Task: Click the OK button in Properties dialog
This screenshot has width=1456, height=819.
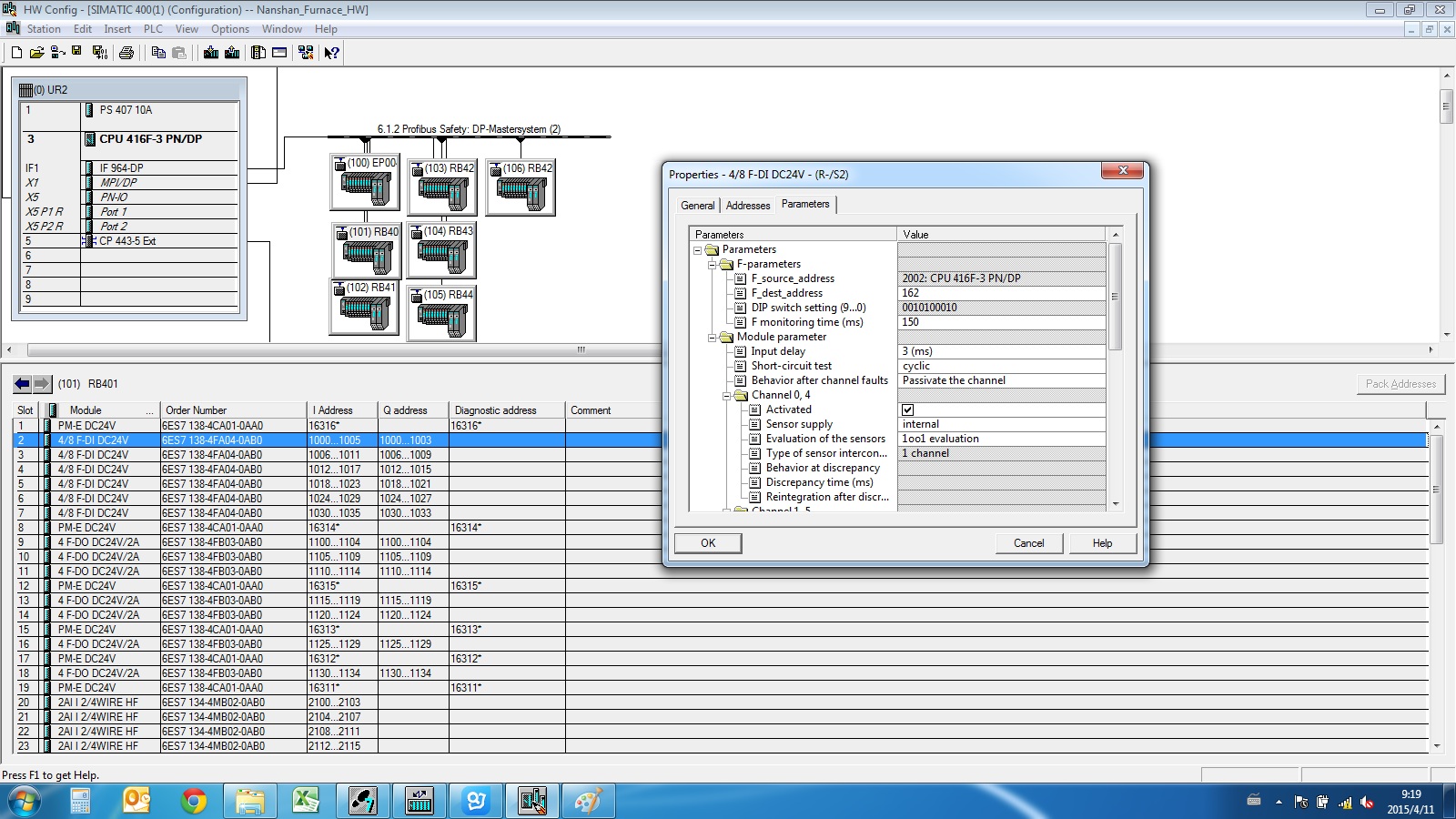Action: tap(708, 543)
